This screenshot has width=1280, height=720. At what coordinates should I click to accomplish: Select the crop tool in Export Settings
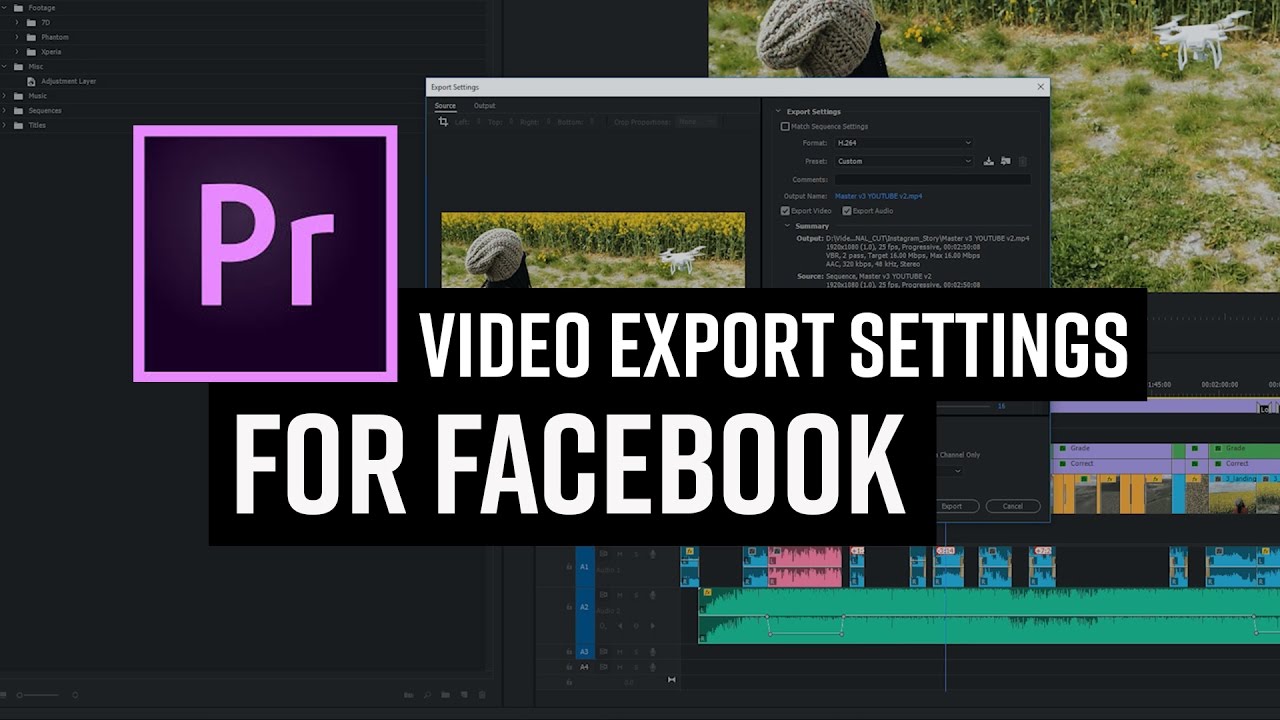(x=444, y=122)
